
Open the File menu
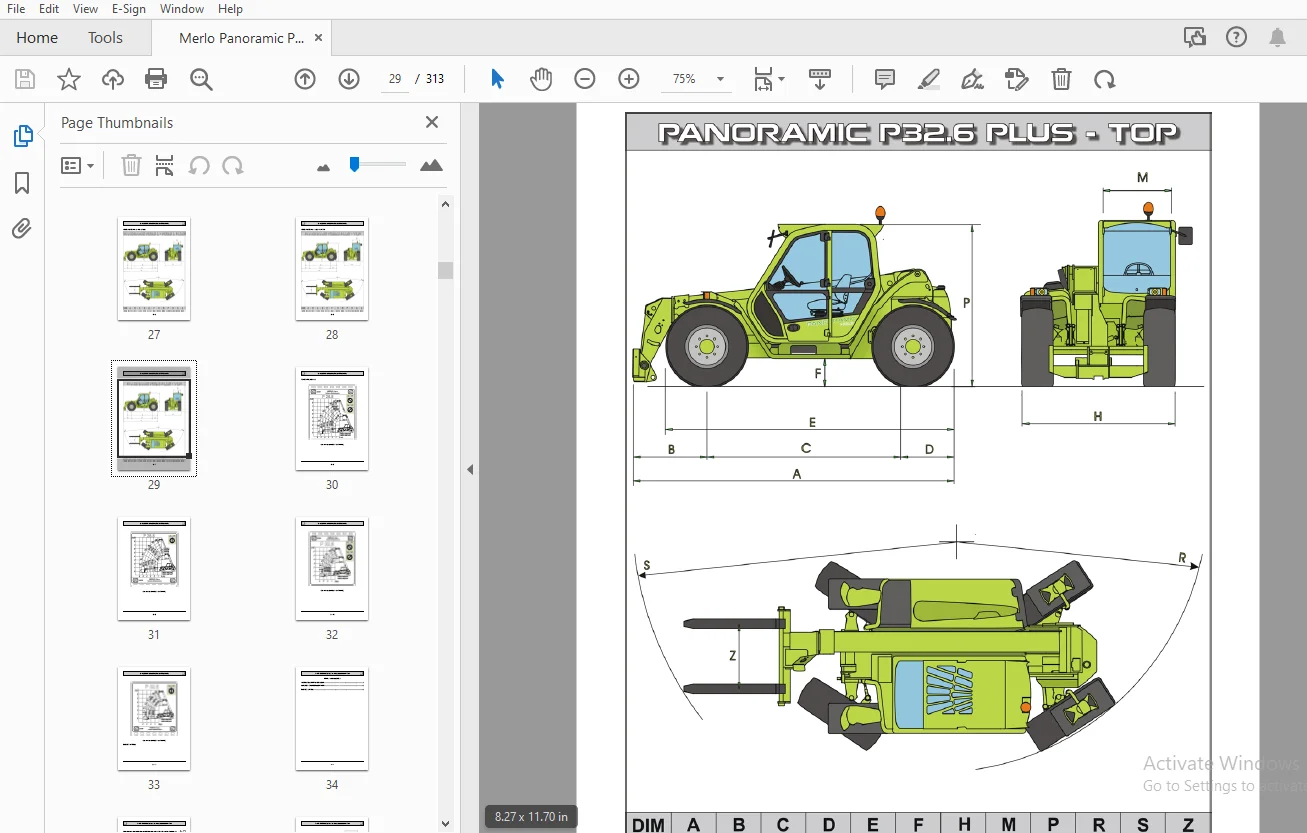[x=16, y=8]
